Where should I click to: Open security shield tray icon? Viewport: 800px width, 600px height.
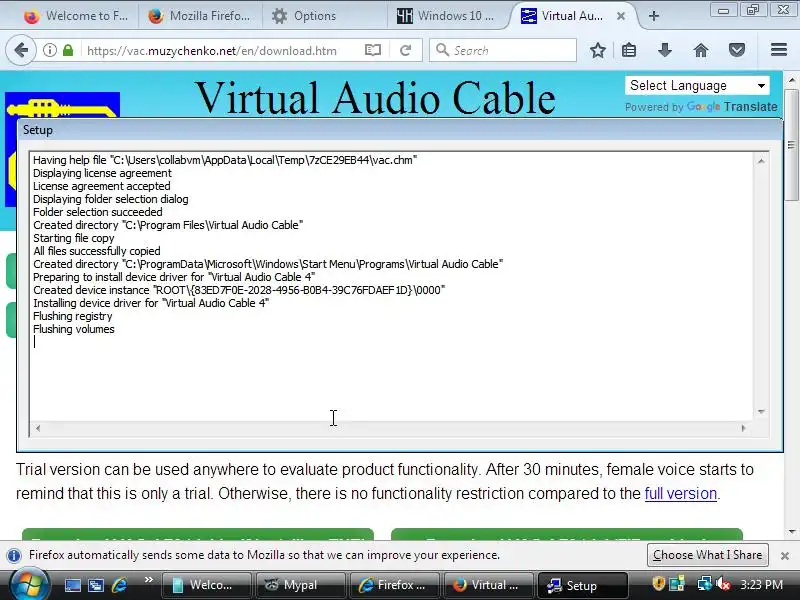tap(658, 584)
